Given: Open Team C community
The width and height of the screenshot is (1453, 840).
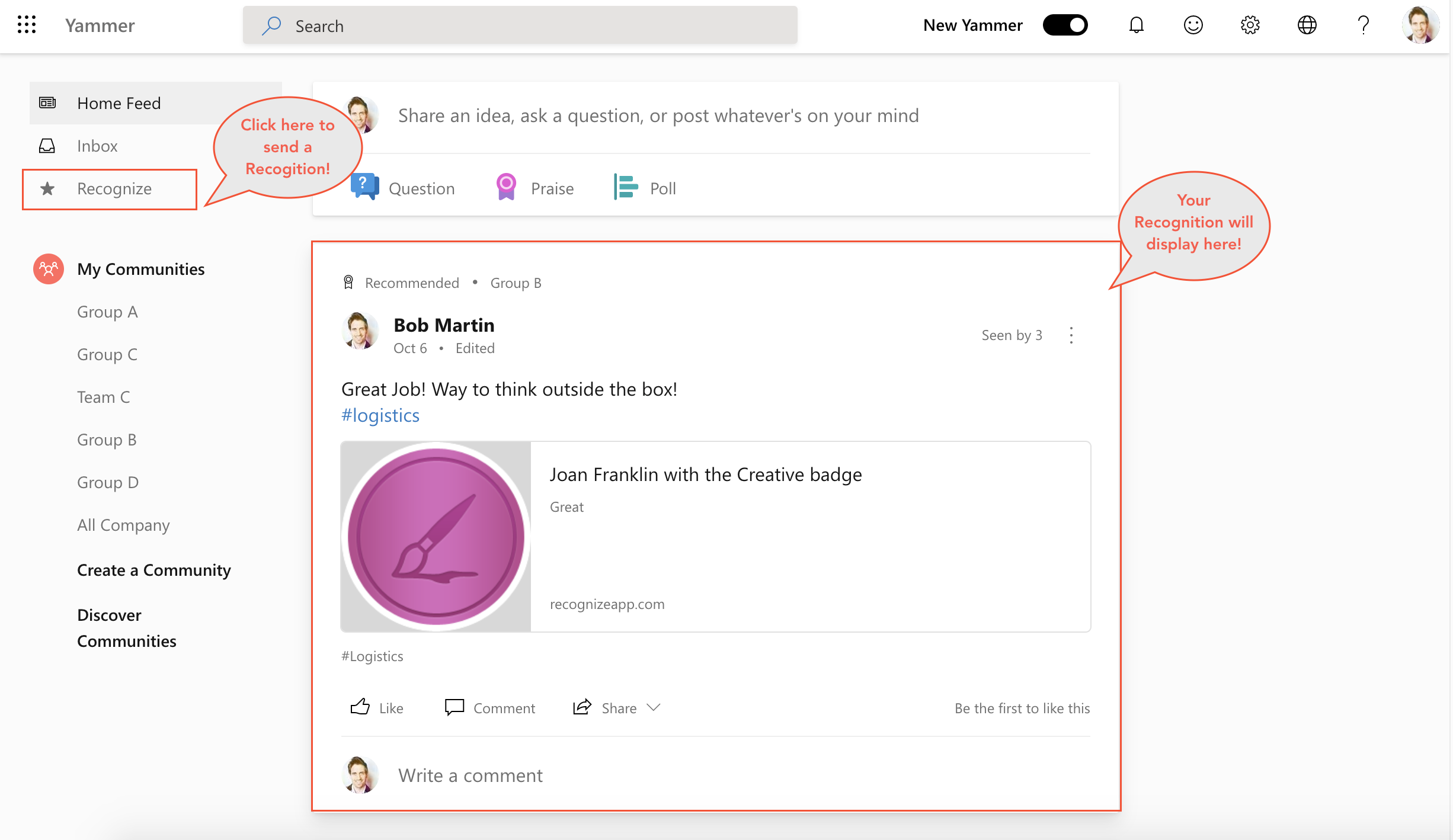Looking at the screenshot, I should [x=104, y=397].
